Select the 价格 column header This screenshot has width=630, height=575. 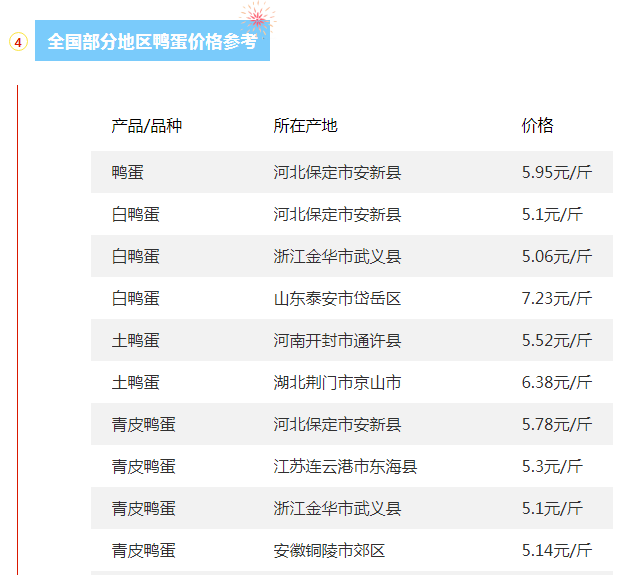(537, 126)
